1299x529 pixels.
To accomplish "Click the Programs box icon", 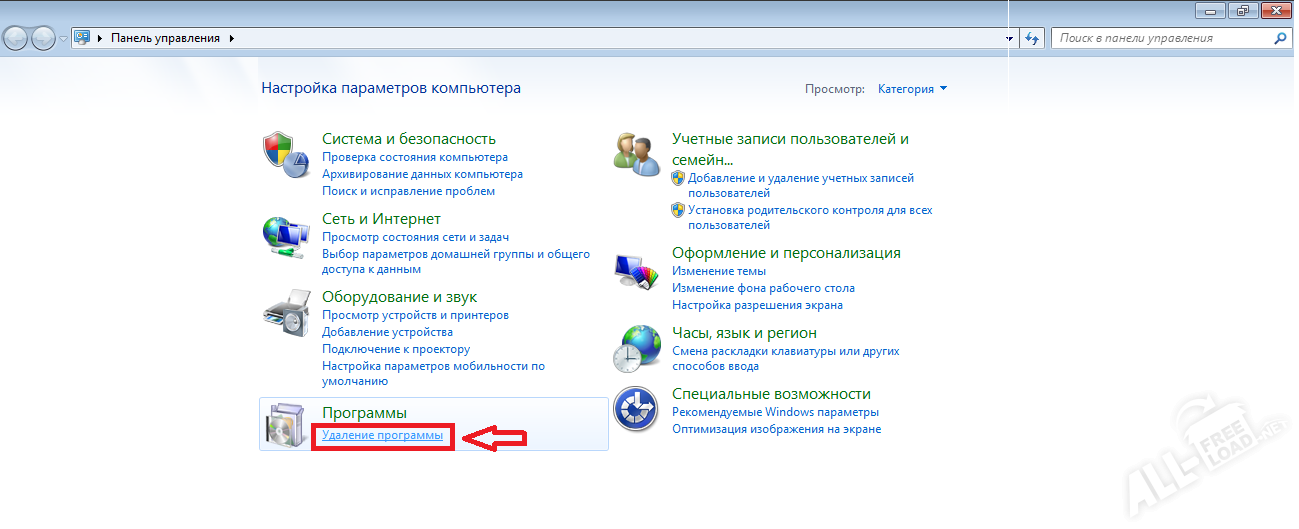I will (285, 425).
